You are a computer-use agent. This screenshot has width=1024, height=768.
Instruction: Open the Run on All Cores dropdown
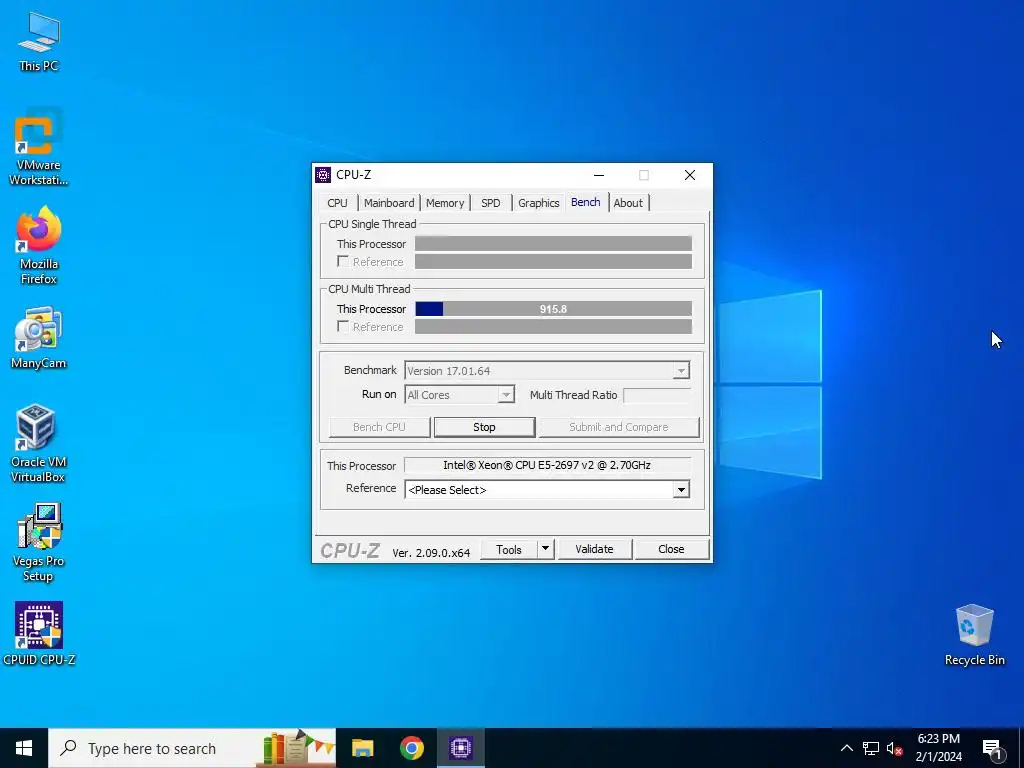pos(506,394)
